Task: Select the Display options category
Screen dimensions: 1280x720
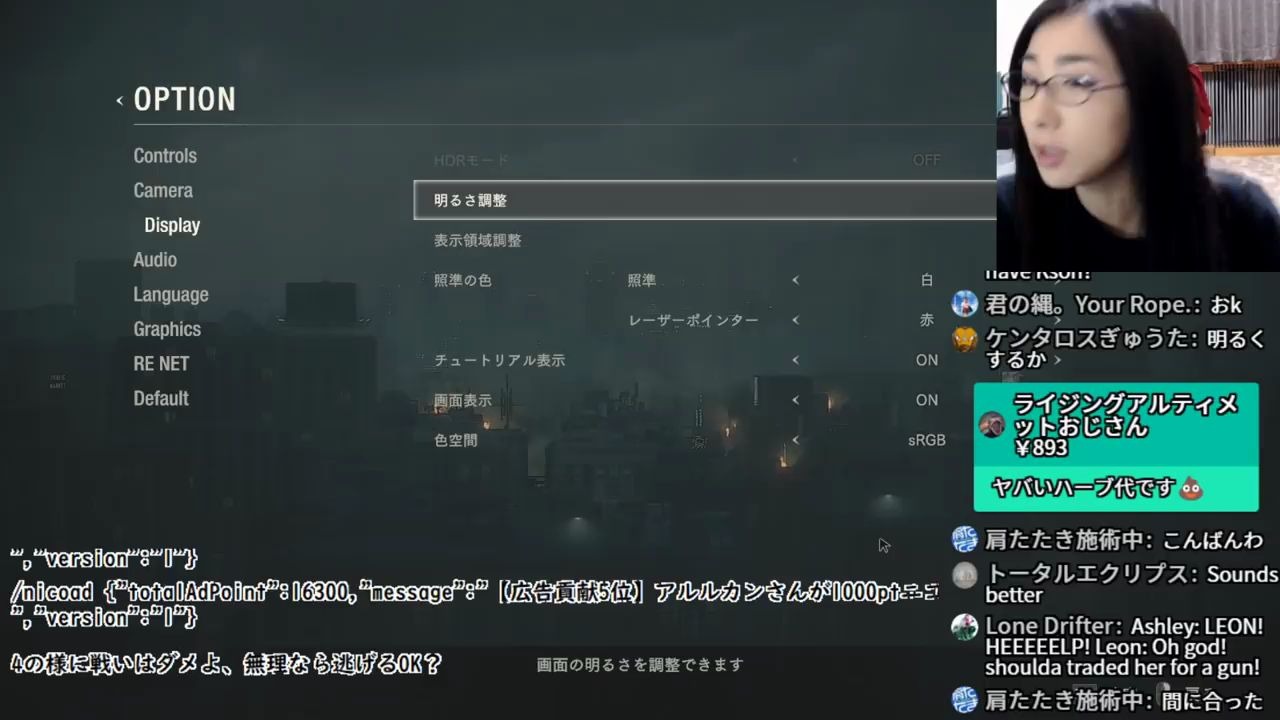Action: point(172,225)
